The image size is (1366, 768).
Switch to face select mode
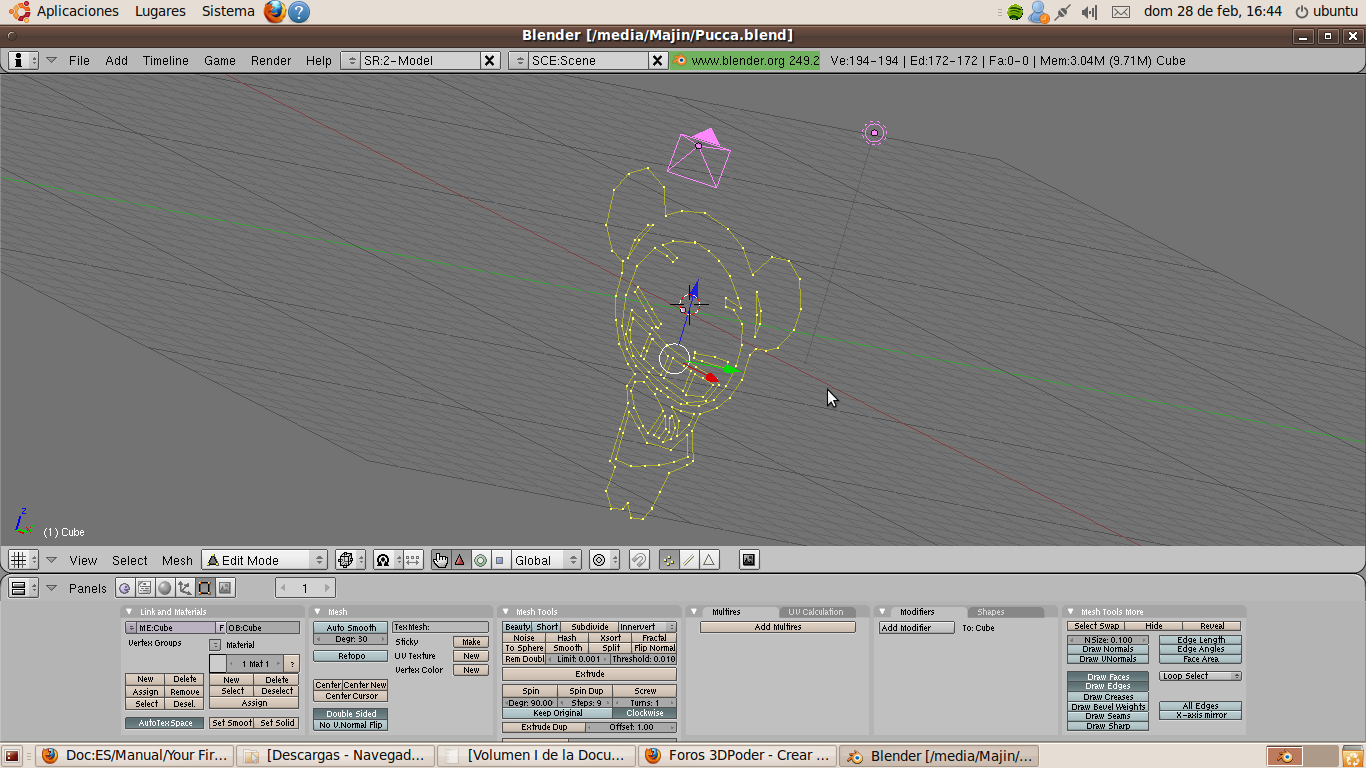709,560
